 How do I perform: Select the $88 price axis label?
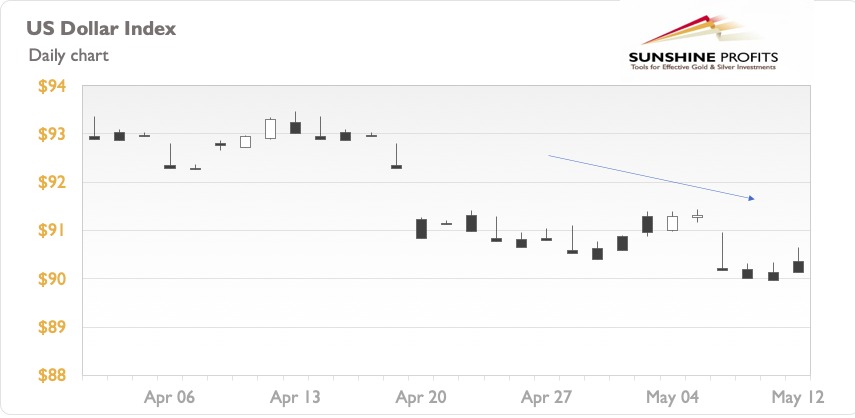[x=52, y=375]
